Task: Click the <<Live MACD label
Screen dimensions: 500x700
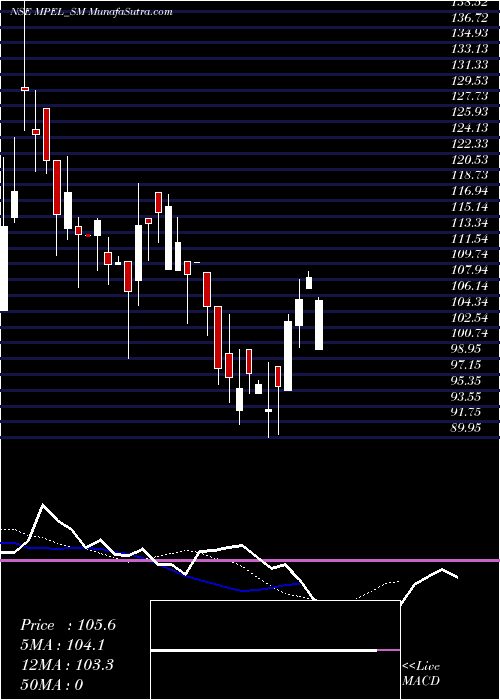Action: tap(421, 673)
